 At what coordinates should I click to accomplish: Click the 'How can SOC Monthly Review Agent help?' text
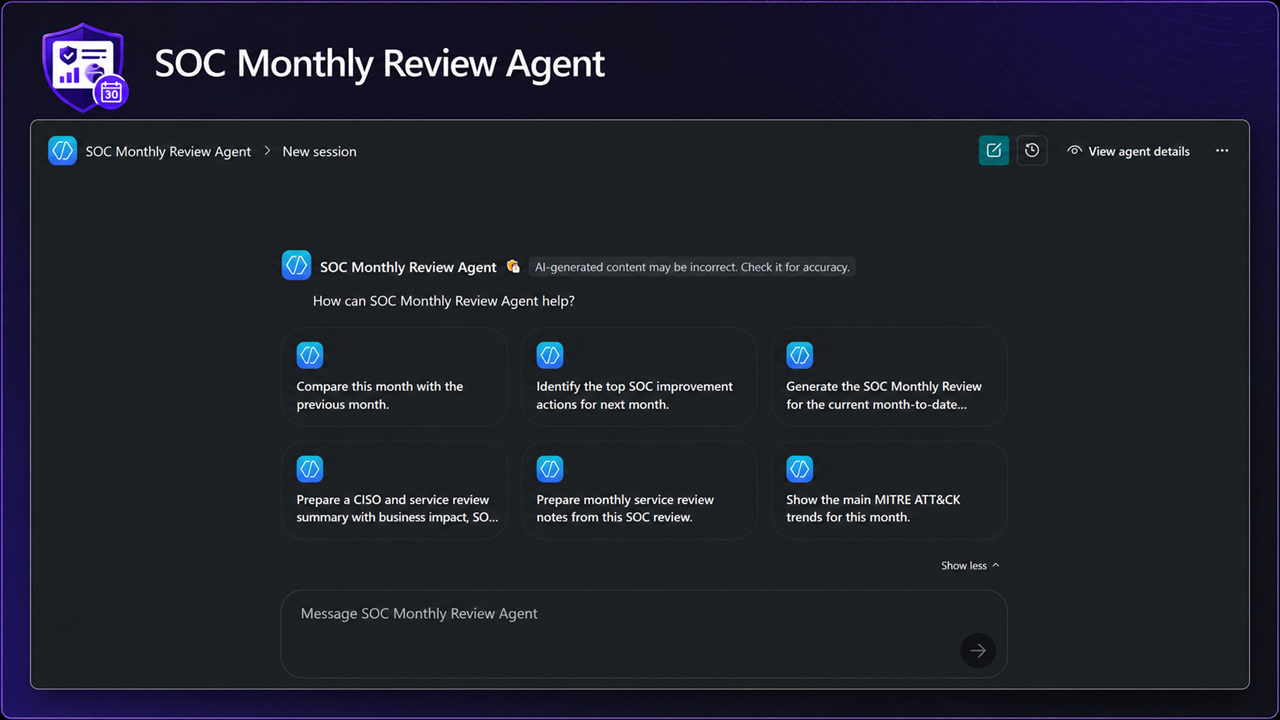[444, 301]
